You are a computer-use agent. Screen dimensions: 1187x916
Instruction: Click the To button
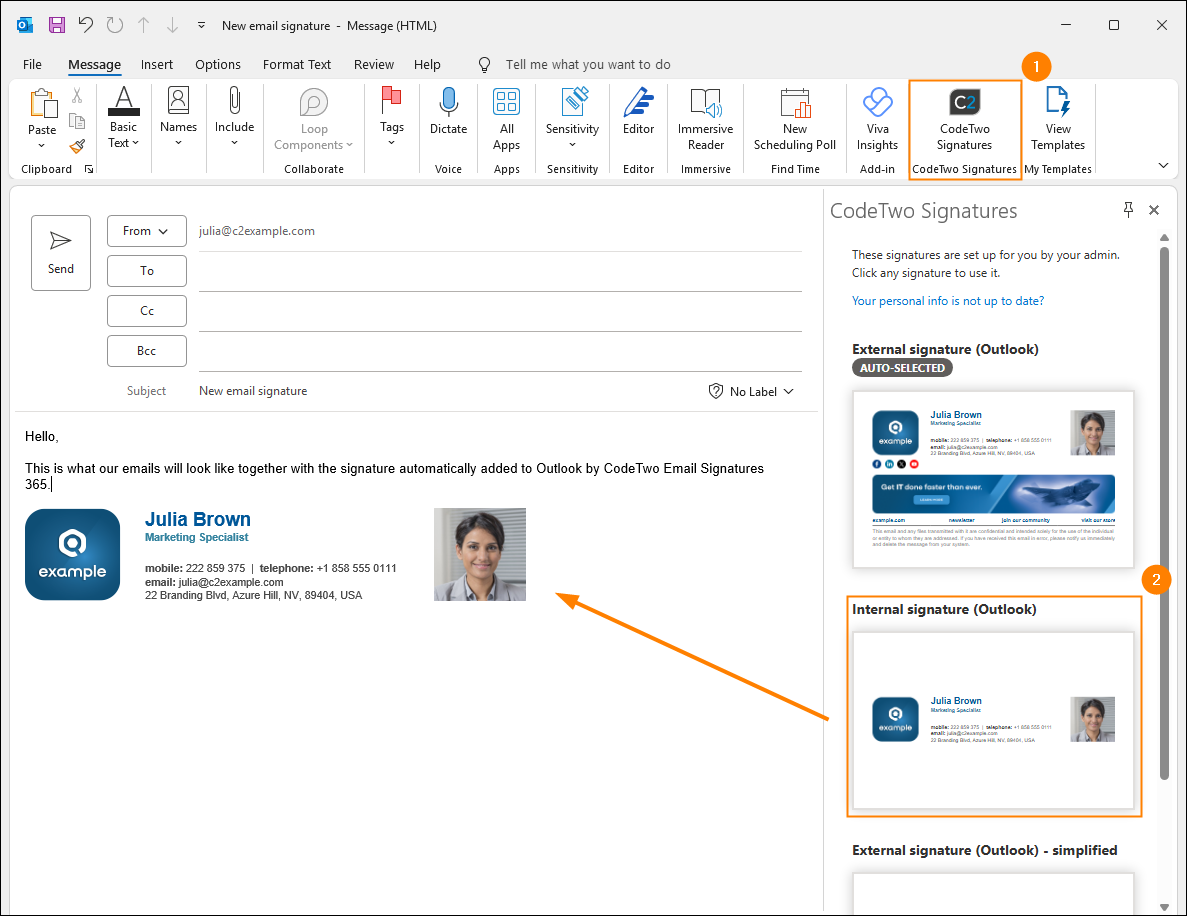pos(147,271)
